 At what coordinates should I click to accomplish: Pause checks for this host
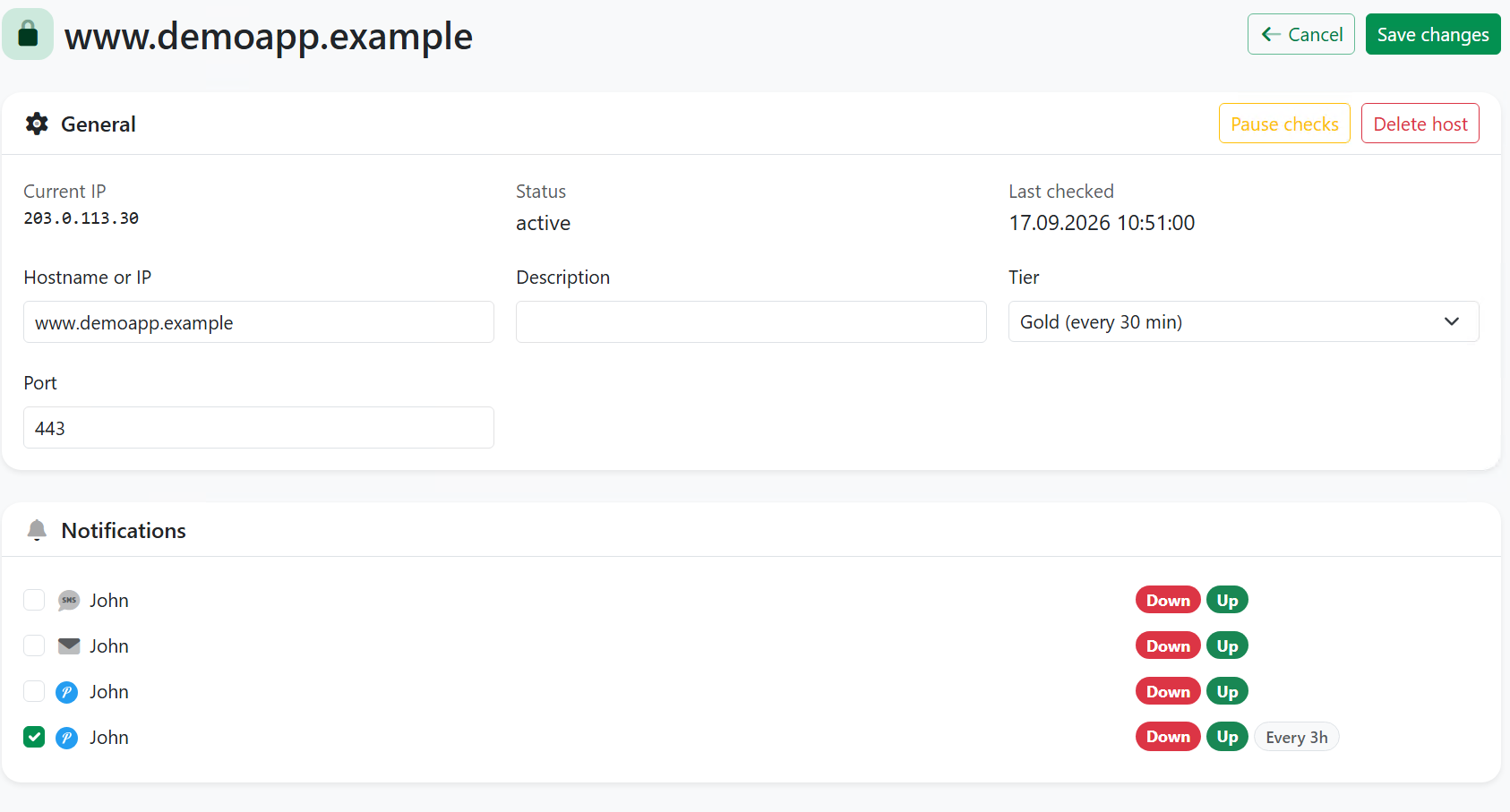(1284, 124)
